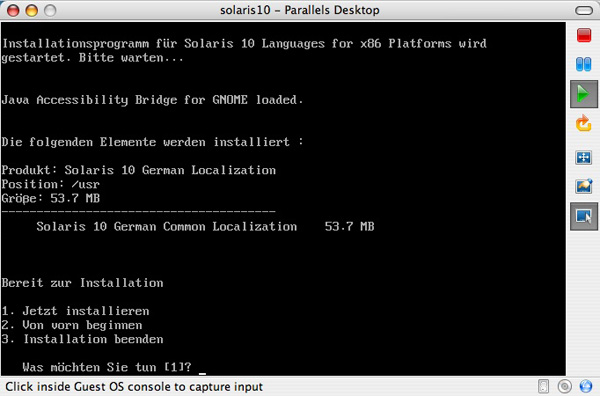Click "Solaris 10 German Common Localization" entry
This screenshot has width=600, height=396.
pyautogui.click(x=167, y=227)
